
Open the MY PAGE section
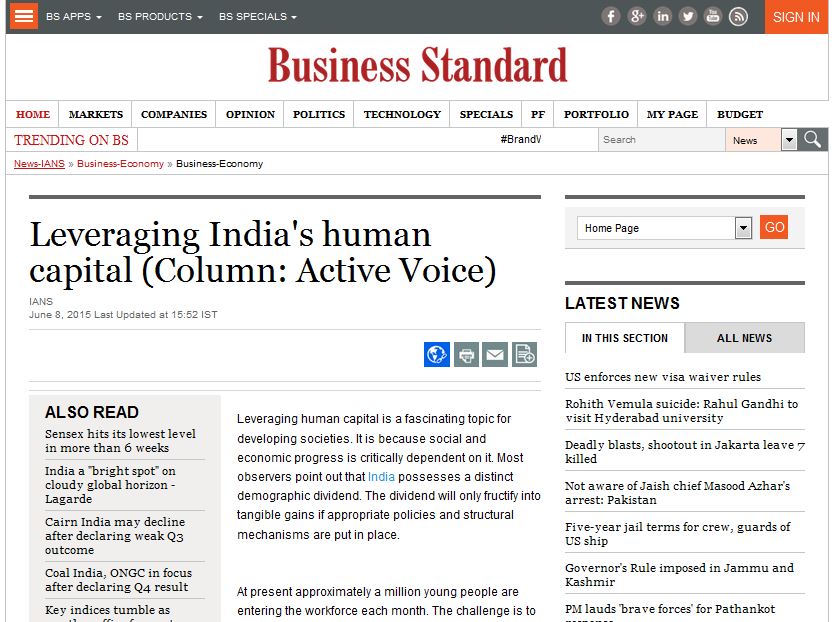[672, 115]
